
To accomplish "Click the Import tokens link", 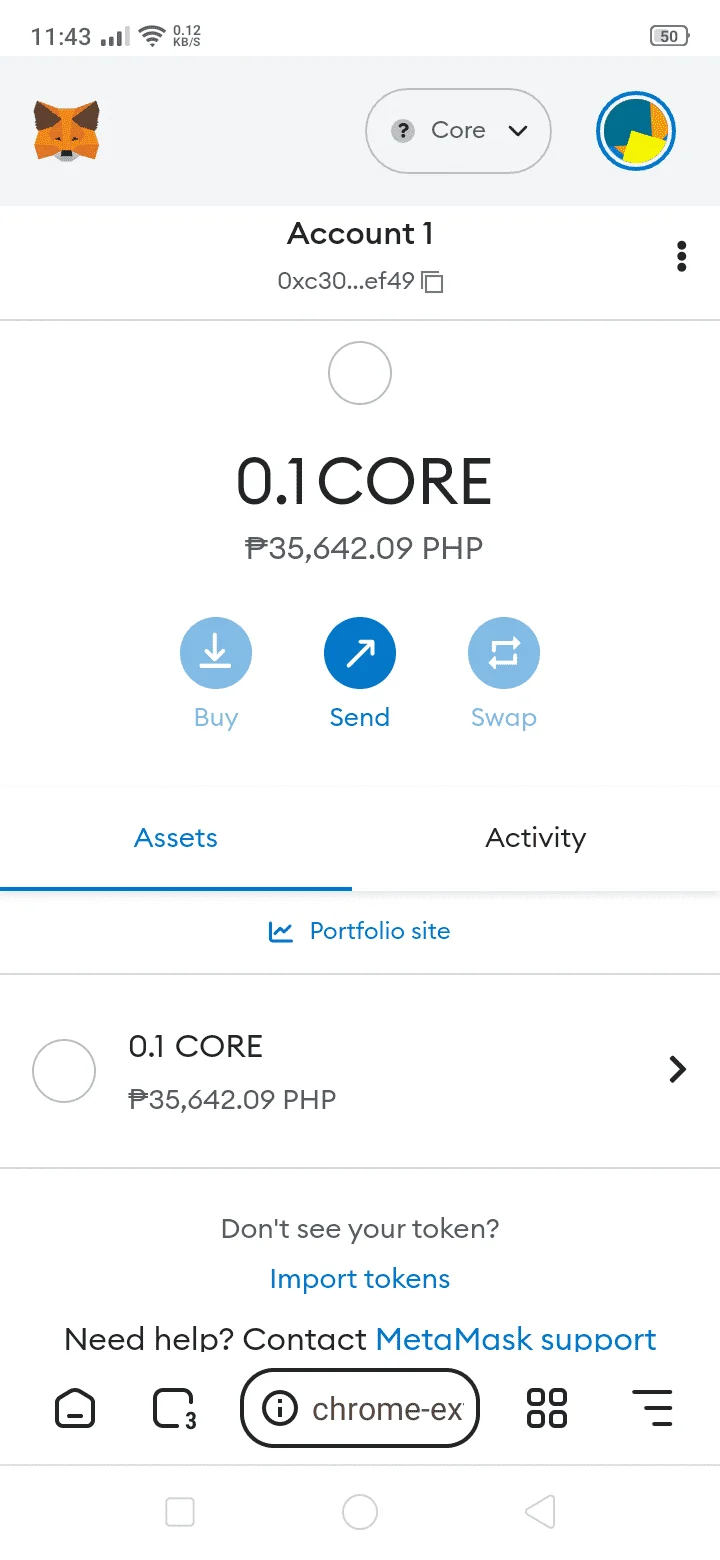I will tap(360, 1279).
